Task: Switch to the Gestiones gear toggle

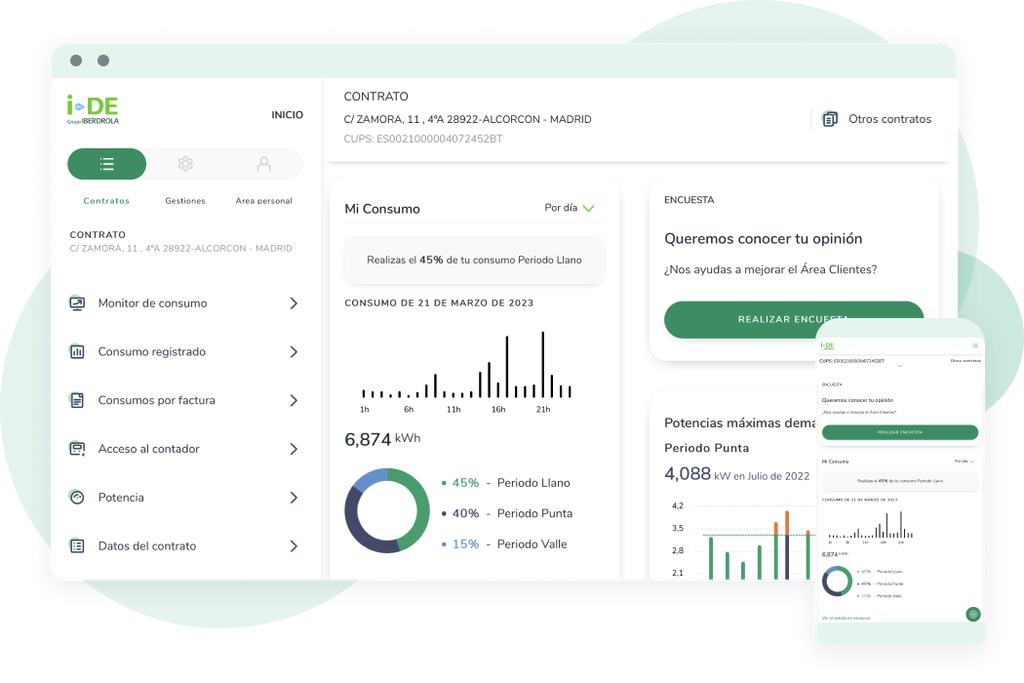Action: pos(185,164)
